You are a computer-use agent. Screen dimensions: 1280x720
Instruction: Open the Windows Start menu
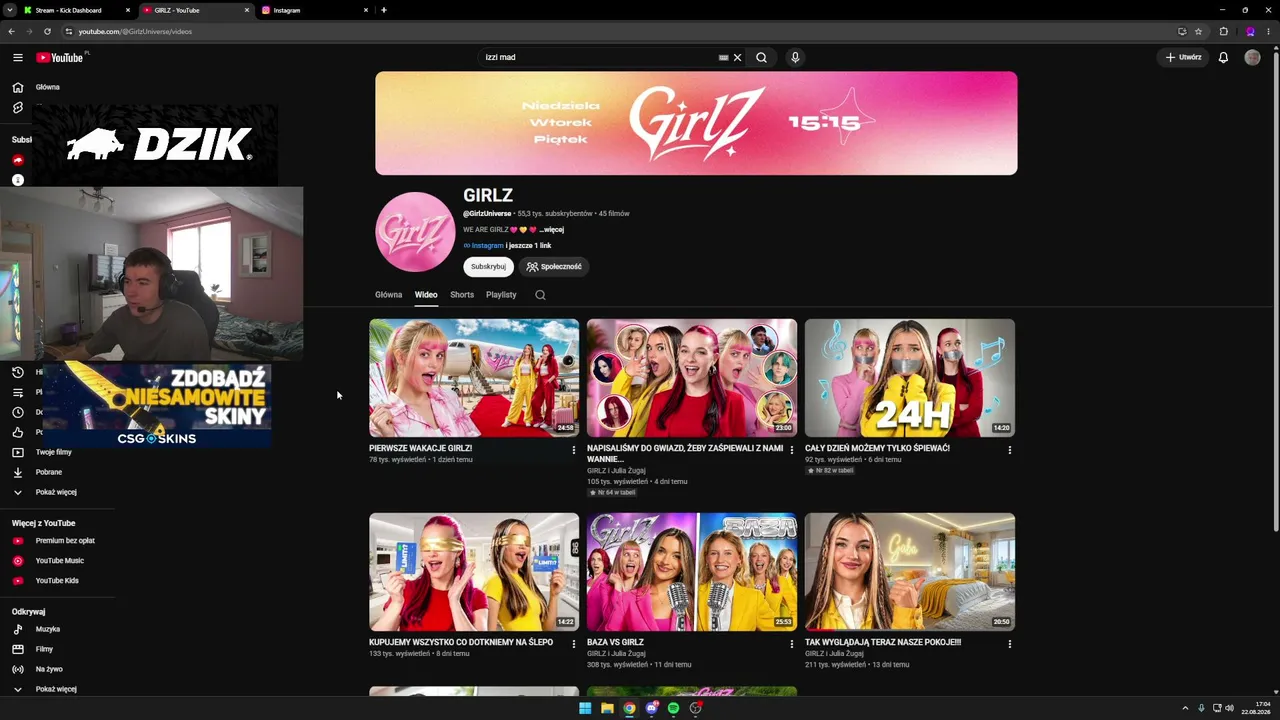pos(585,708)
